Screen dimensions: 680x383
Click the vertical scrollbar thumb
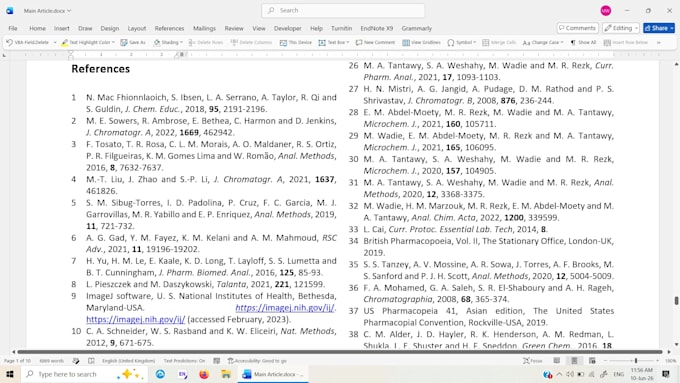coord(676,301)
